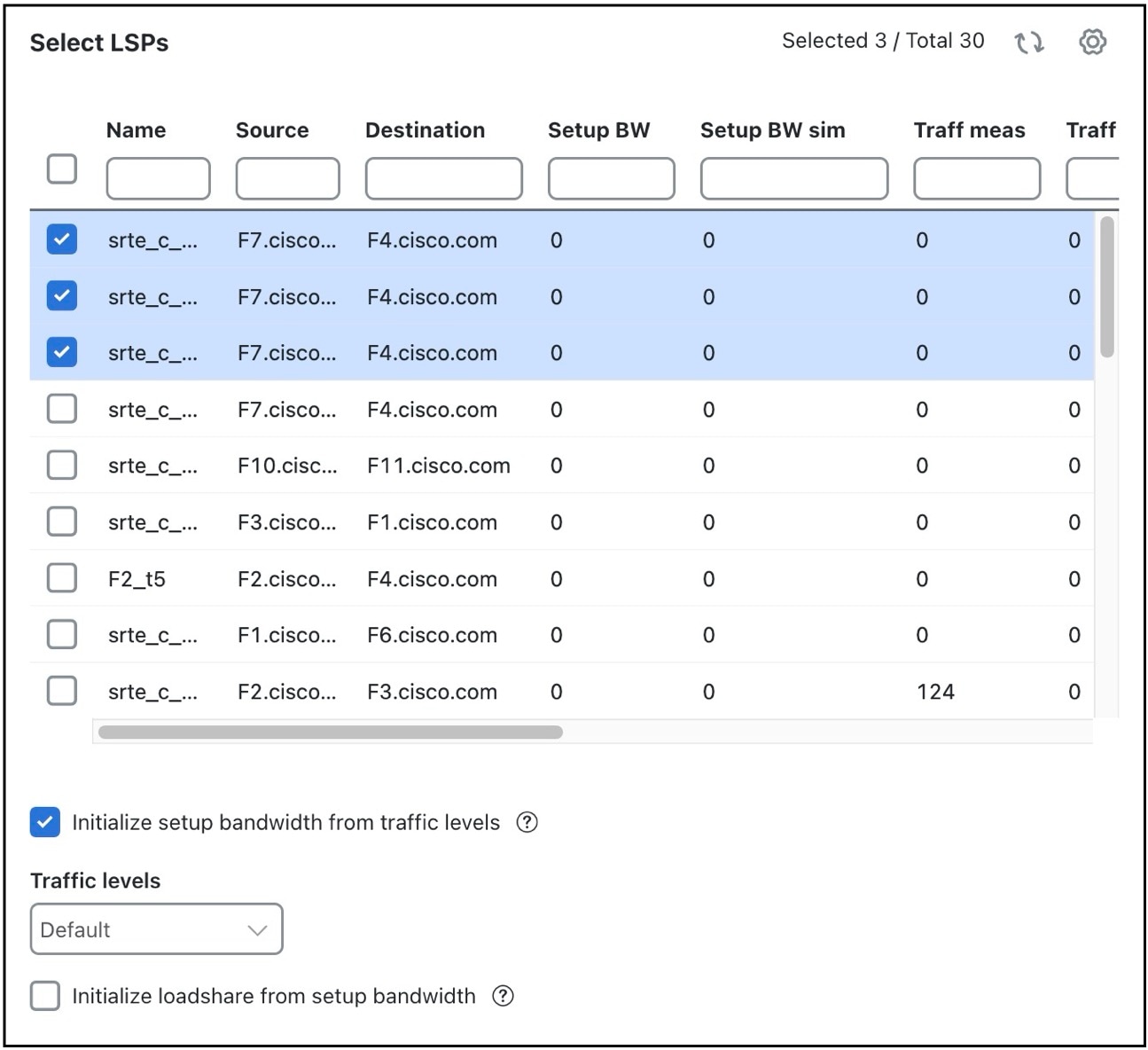Screen dimensions: 1148x1050
Task: Open help icon for loadshare option
Action: [503, 996]
